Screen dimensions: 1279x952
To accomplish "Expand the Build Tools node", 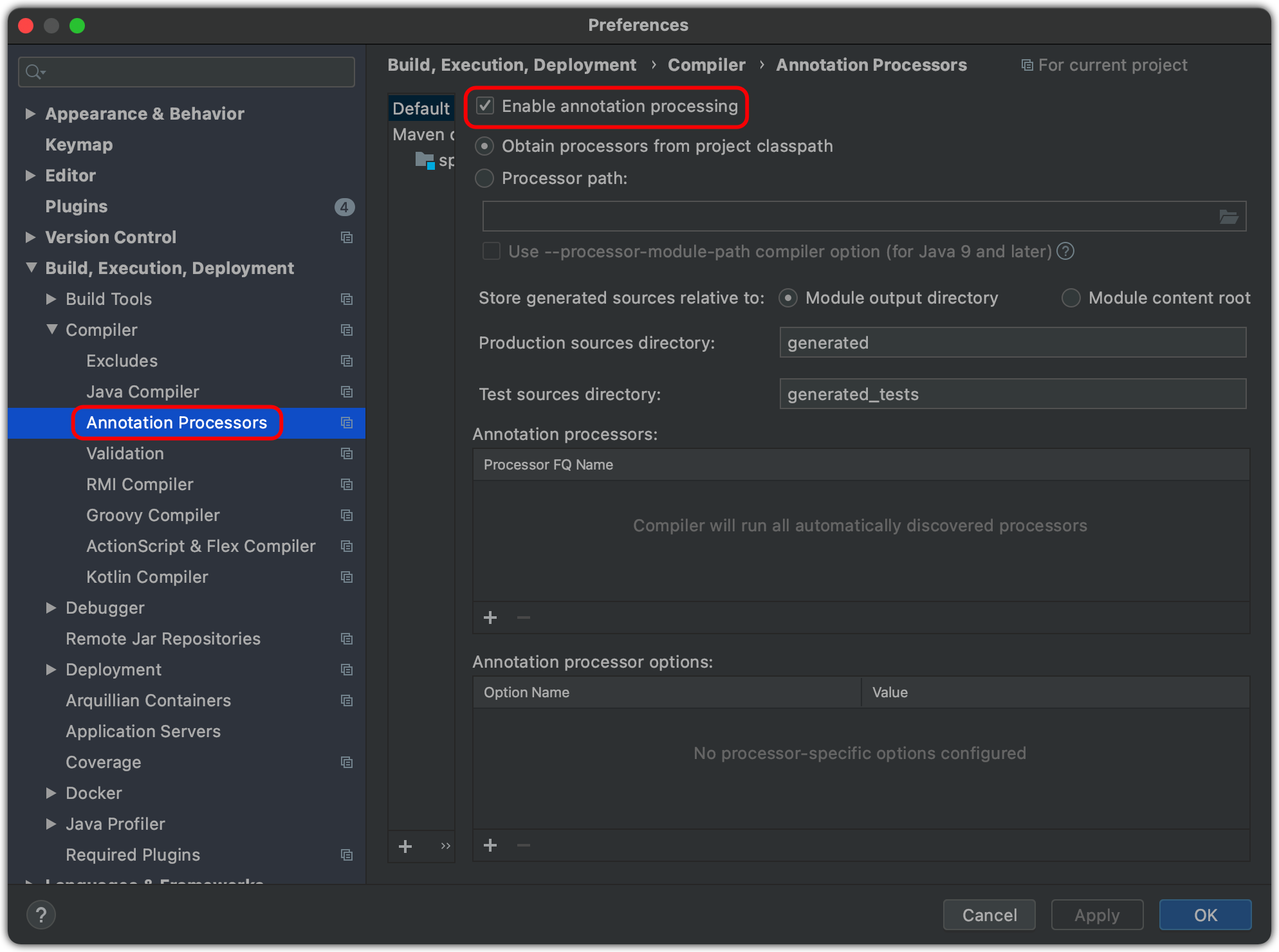I will pyautogui.click(x=51, y=299).
